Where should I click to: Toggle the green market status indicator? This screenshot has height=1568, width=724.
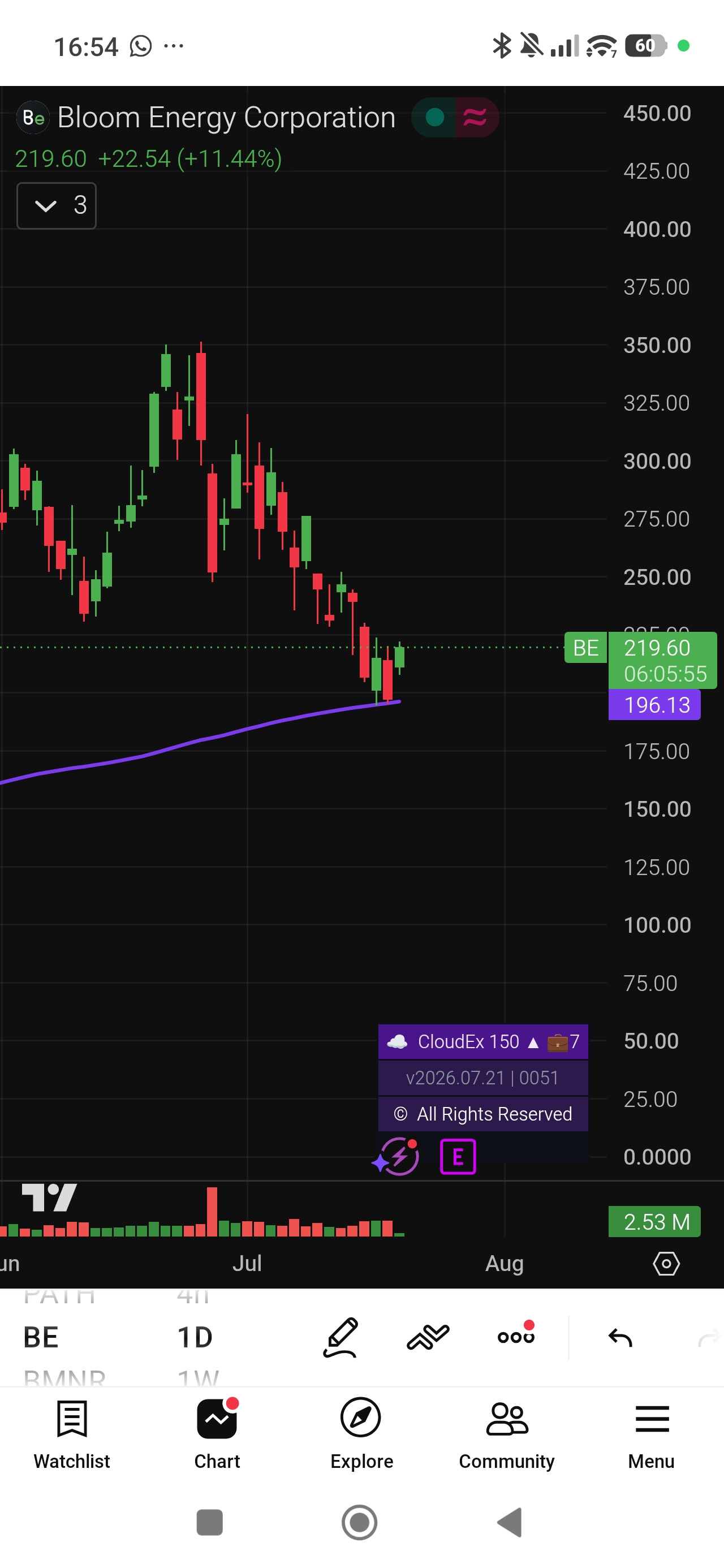(434, 117)
